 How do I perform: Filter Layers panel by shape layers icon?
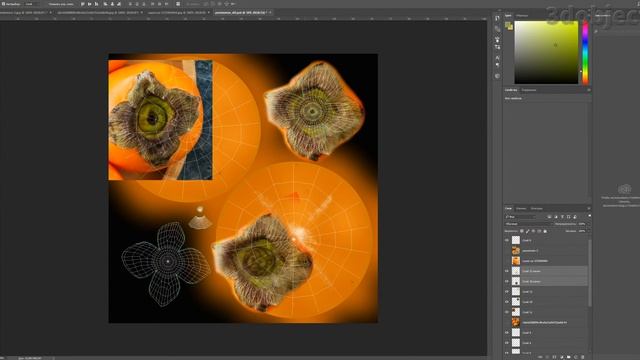(569, 217)
